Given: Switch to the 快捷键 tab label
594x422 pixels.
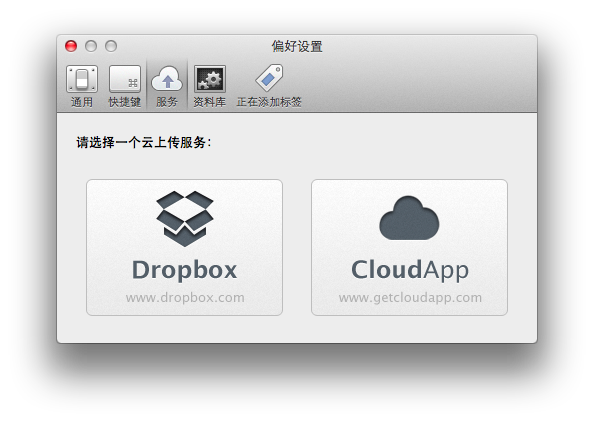Looking at the screenshot, I should [125, 102].
